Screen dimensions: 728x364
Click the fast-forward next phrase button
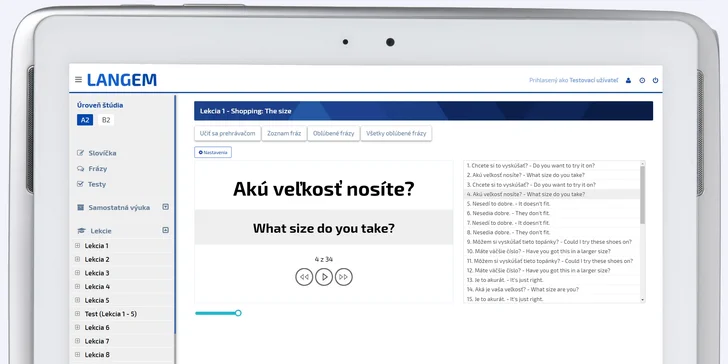(x=344, y=277)
